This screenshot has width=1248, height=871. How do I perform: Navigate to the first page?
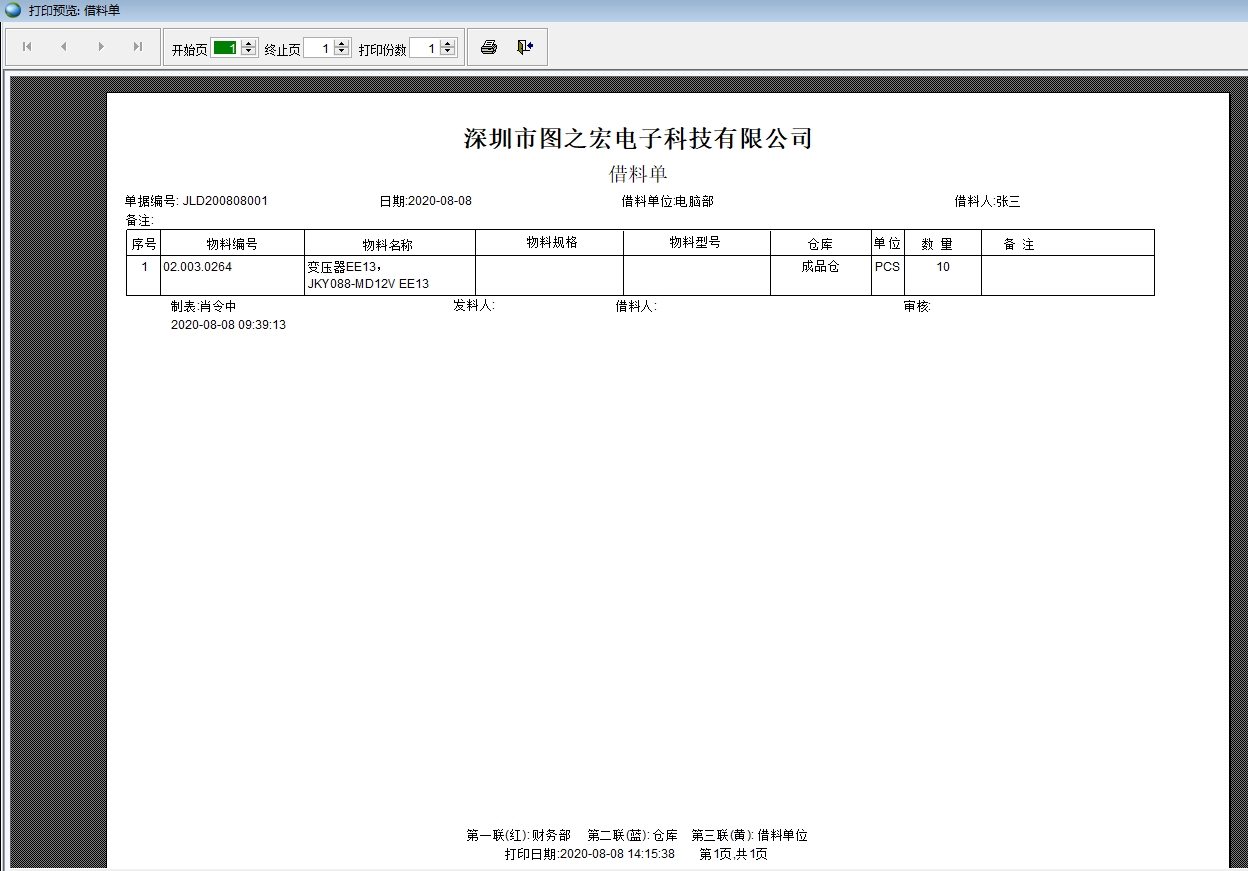26,46
